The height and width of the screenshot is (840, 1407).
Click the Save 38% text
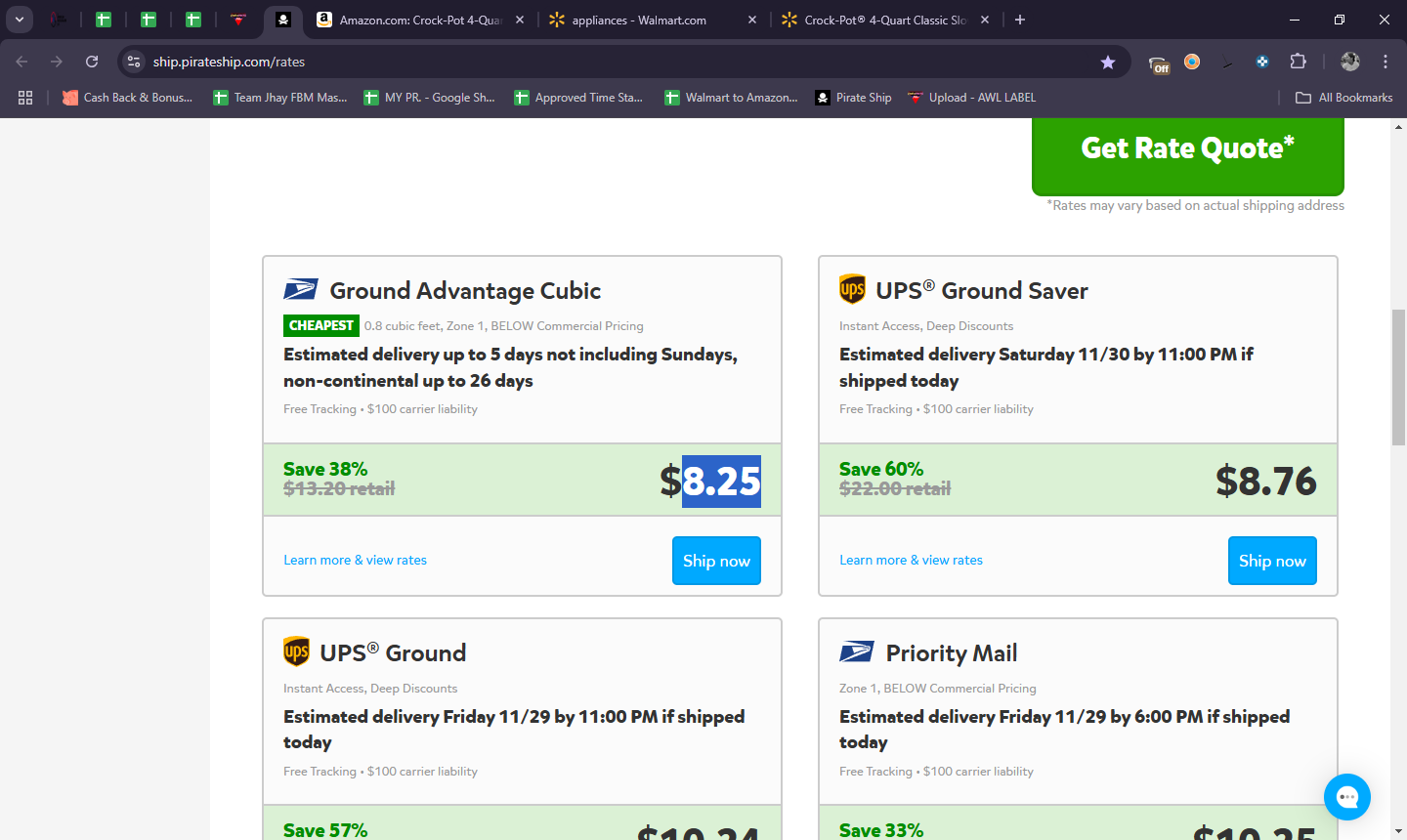tap(325, 469)
